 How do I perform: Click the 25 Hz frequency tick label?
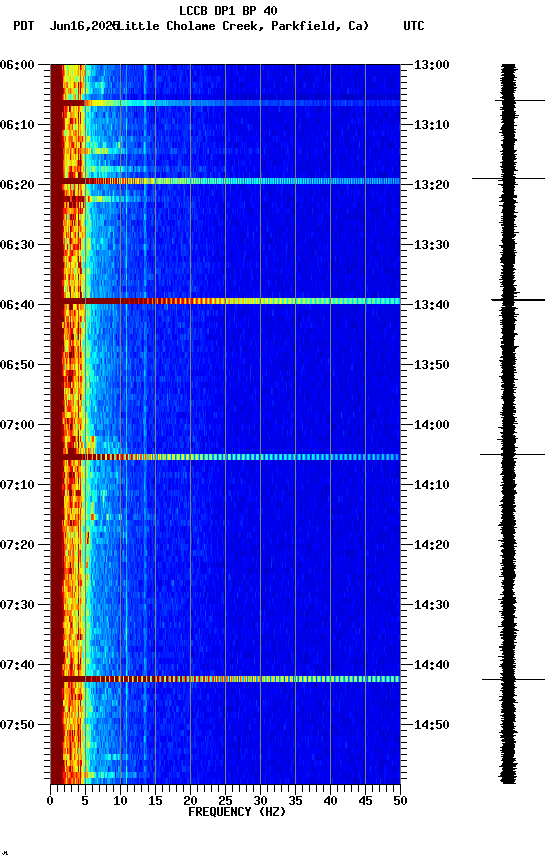pos(225,801)
